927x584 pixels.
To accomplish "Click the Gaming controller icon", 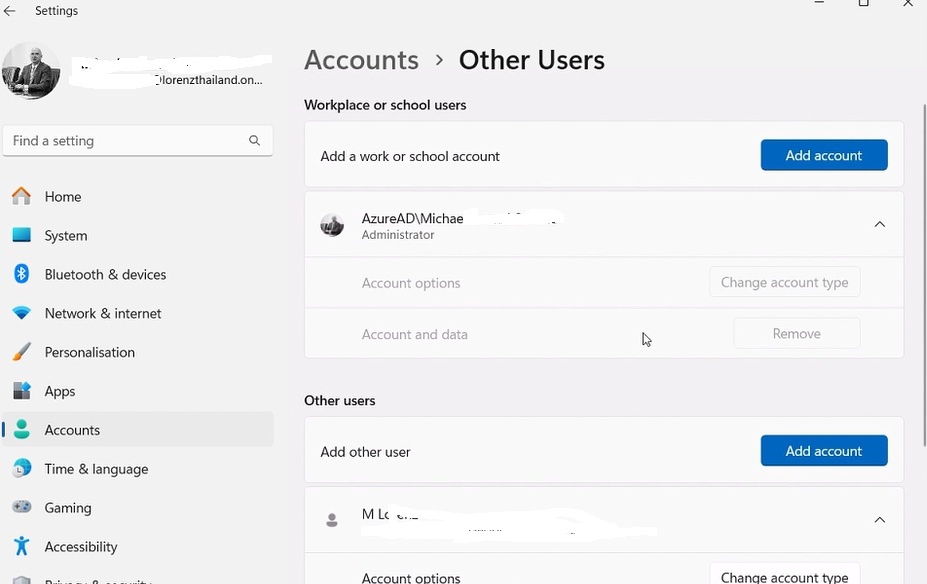I will 21,508.
